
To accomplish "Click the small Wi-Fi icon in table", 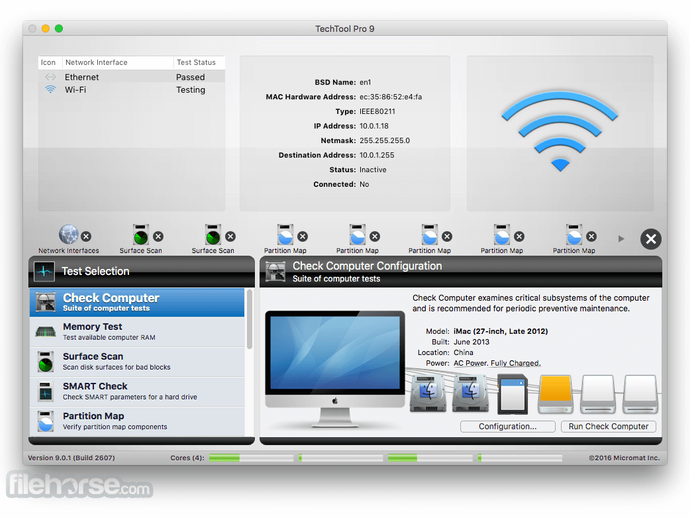I will tap(50, 89).
